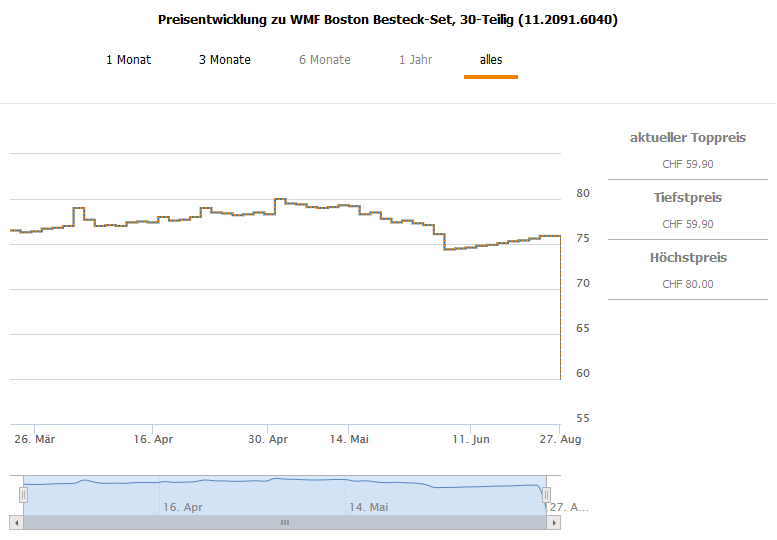Click the right scroll arrow of navigator
Viewport: 777px width, 540px height.
click(555, 523)
